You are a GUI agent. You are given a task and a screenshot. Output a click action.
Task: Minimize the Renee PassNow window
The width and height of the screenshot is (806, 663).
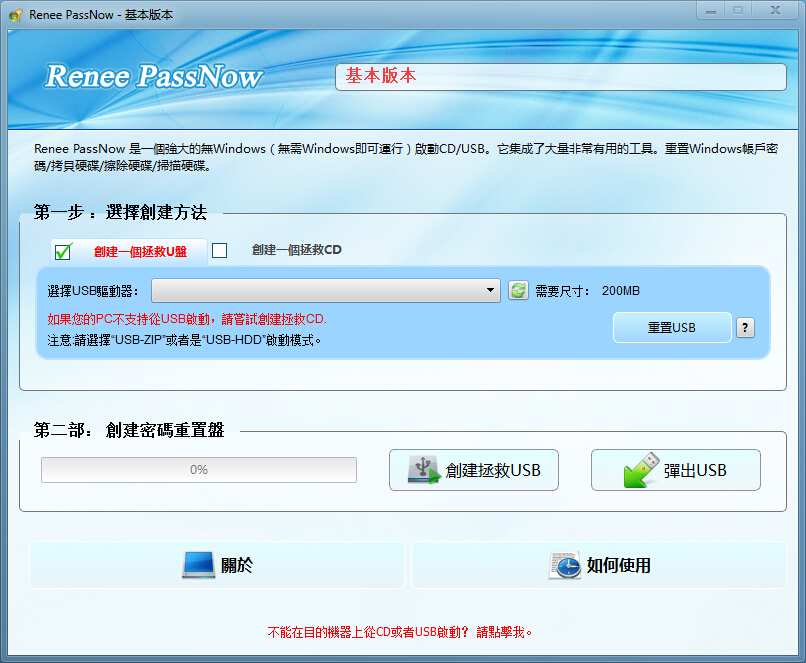point(711,11)
